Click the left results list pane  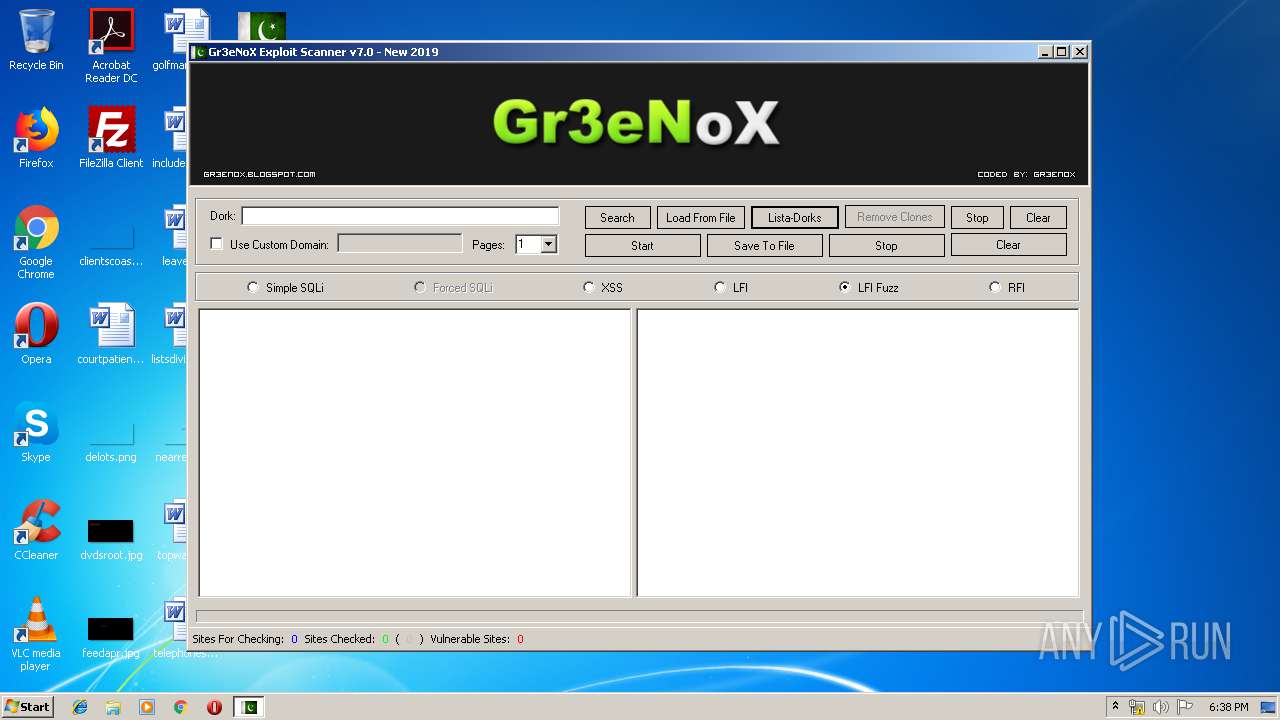(415, 452)
